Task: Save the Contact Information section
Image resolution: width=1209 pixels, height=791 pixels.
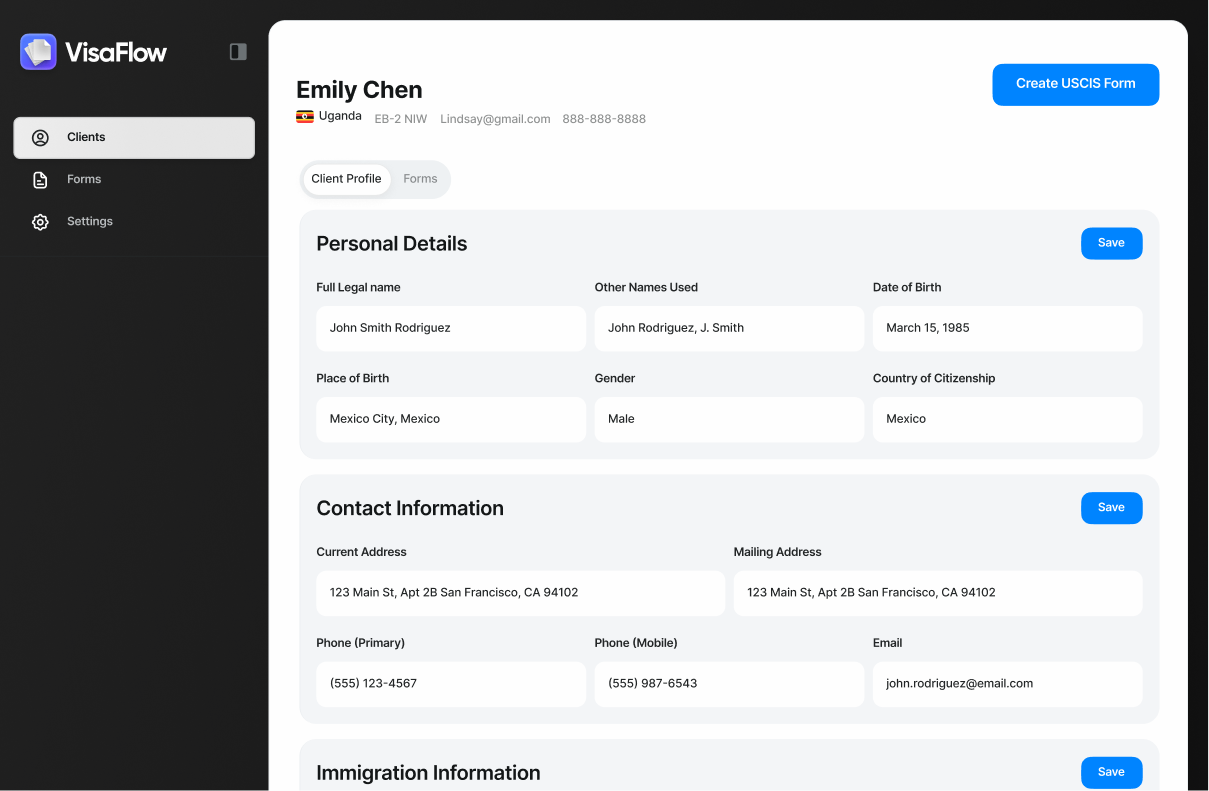Action: 1111,507
